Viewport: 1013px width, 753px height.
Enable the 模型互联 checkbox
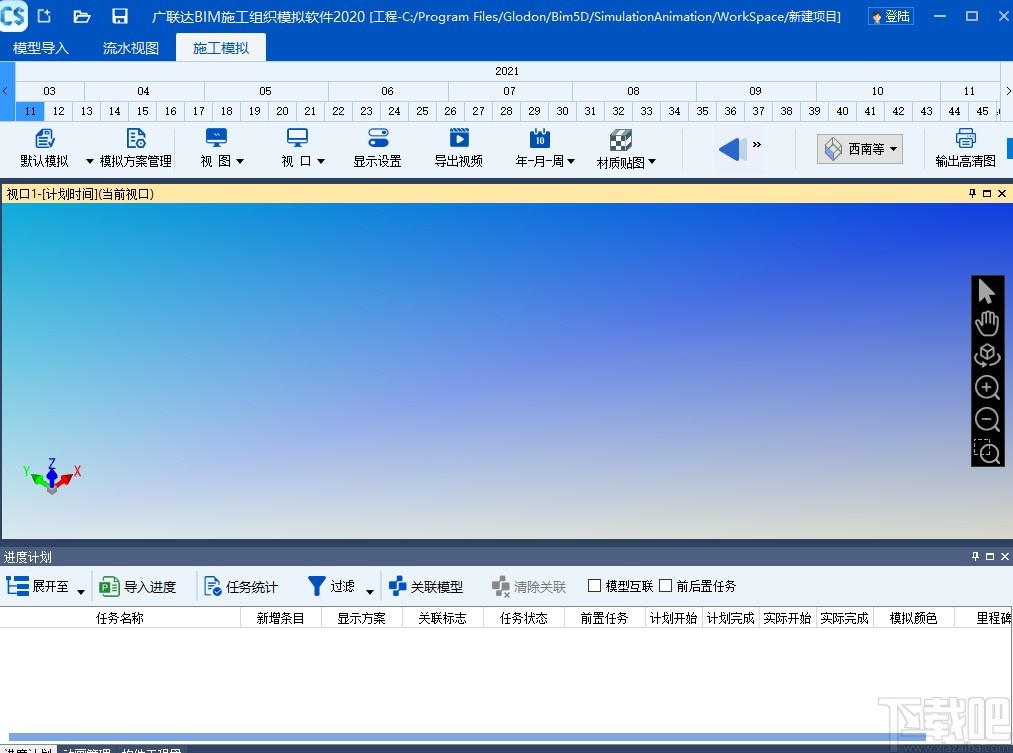[593, 585]
